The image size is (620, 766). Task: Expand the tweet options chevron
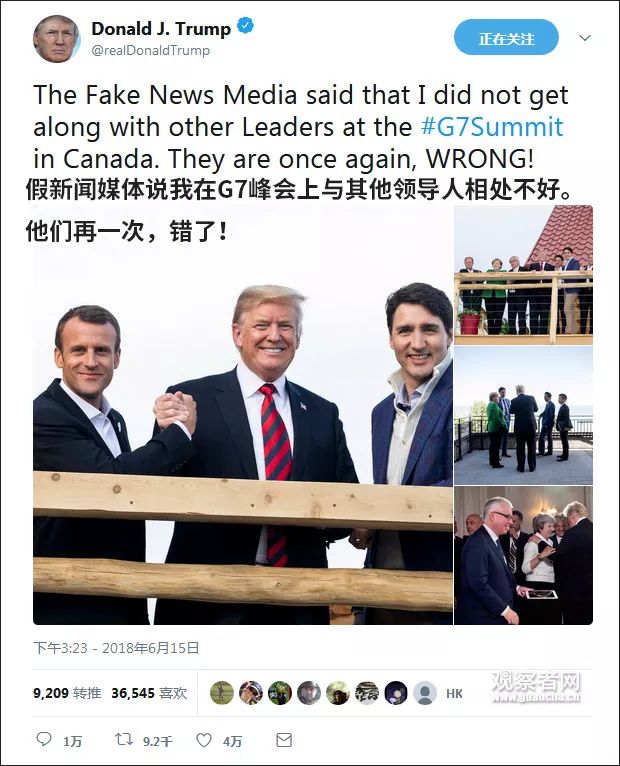point(585,38)
